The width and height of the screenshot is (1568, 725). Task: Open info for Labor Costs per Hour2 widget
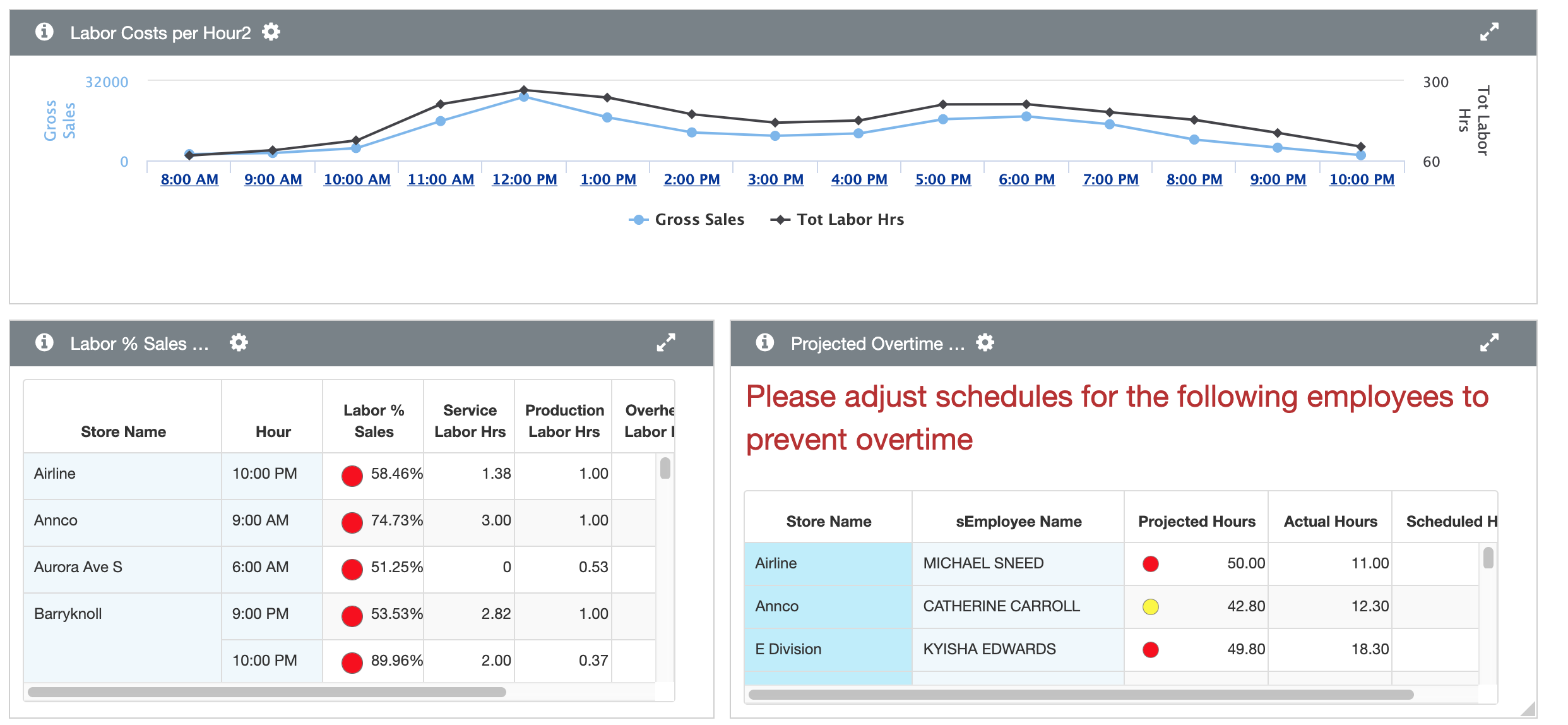43,32
